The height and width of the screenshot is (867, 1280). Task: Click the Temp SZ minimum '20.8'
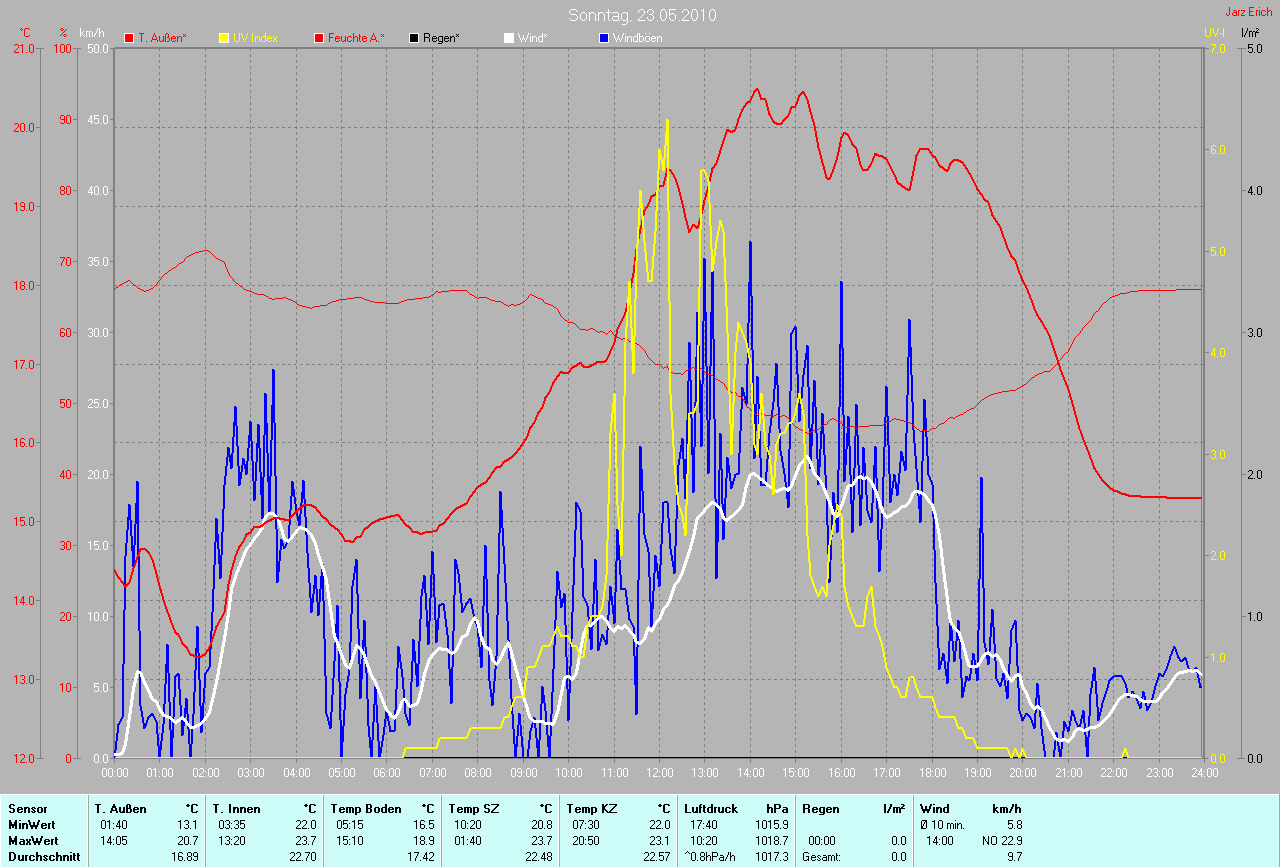pyautogui.click(x=541, y=824)
